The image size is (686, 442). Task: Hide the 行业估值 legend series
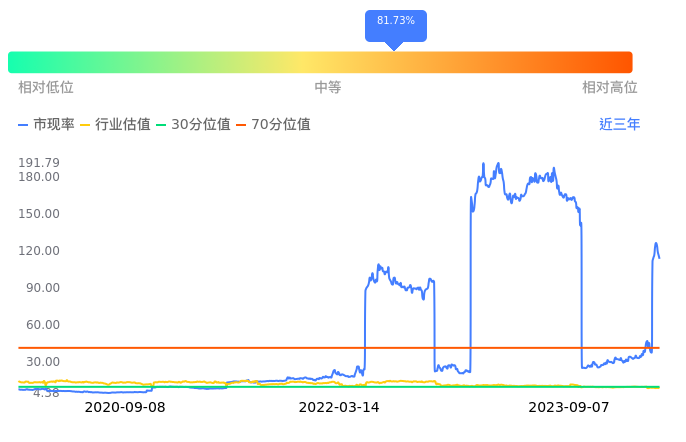115,125
